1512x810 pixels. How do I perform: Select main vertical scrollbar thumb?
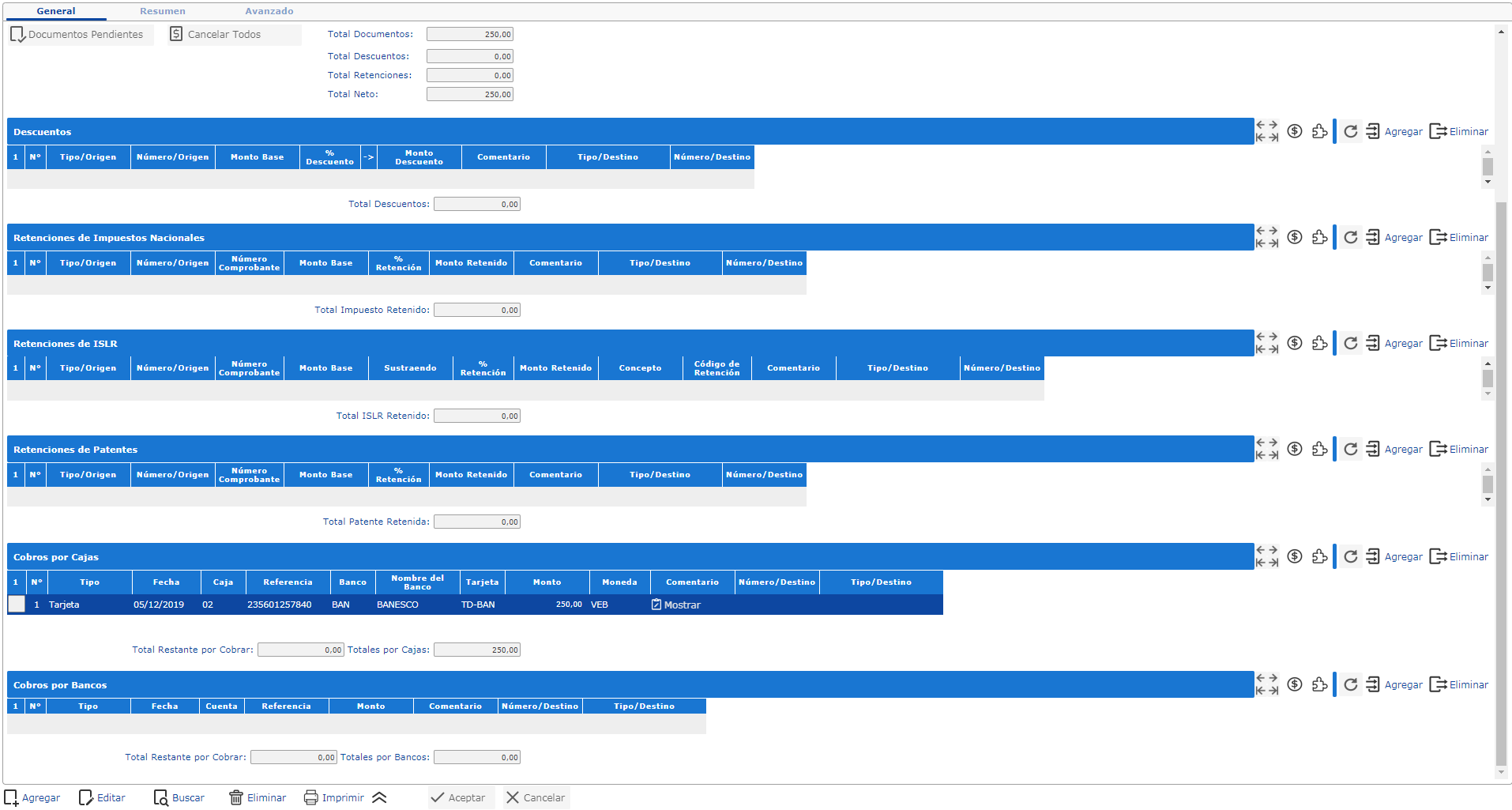[x=1501, y=484]
